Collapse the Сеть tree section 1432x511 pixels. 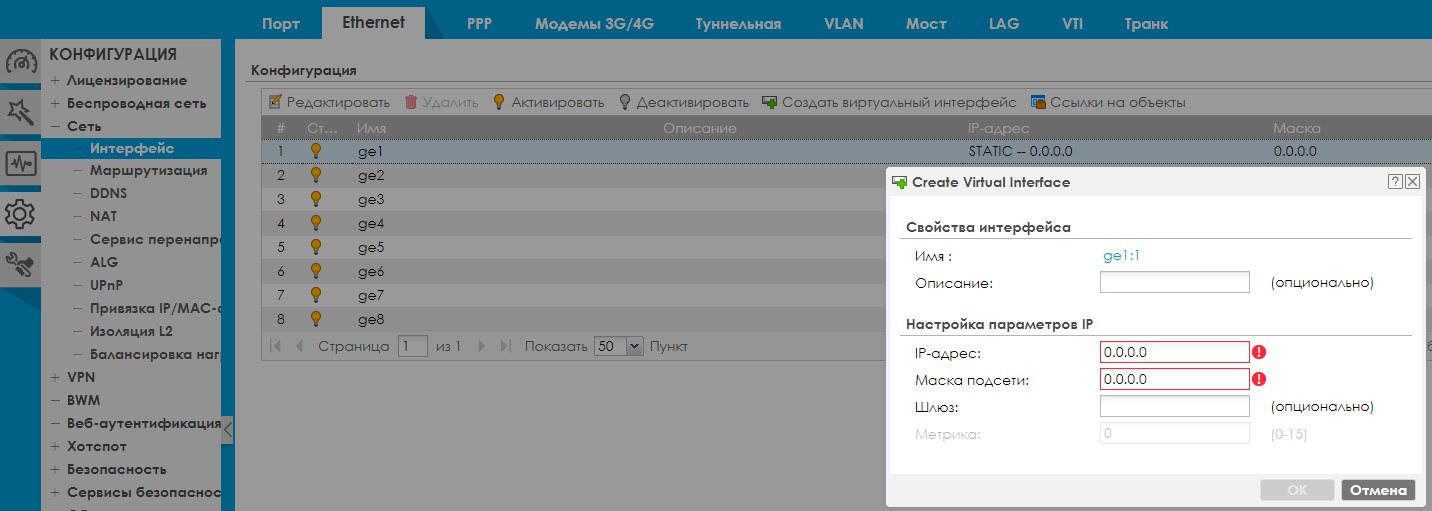[x=56, y=126]
